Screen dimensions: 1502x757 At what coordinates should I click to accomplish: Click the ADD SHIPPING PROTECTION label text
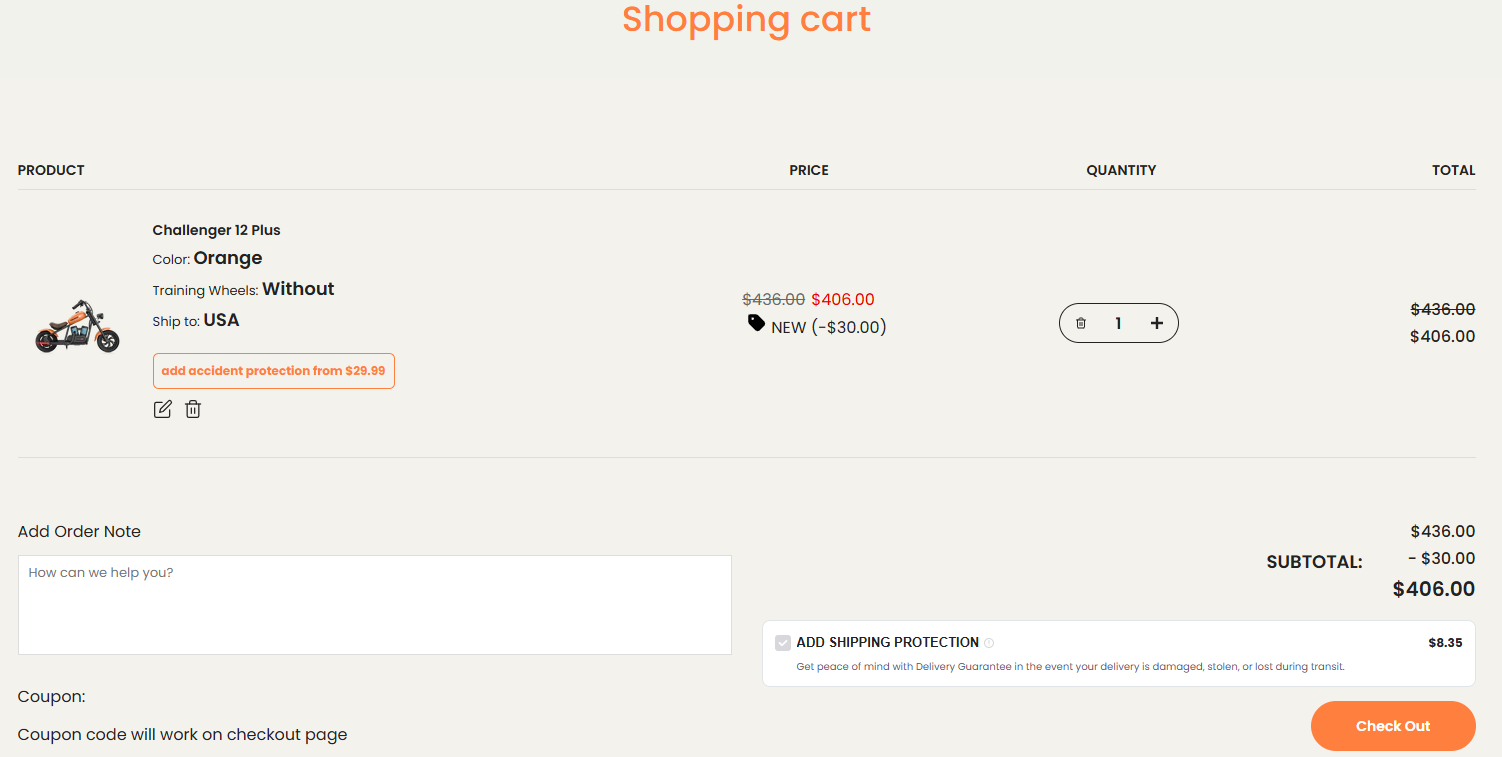tap(887, 642)
